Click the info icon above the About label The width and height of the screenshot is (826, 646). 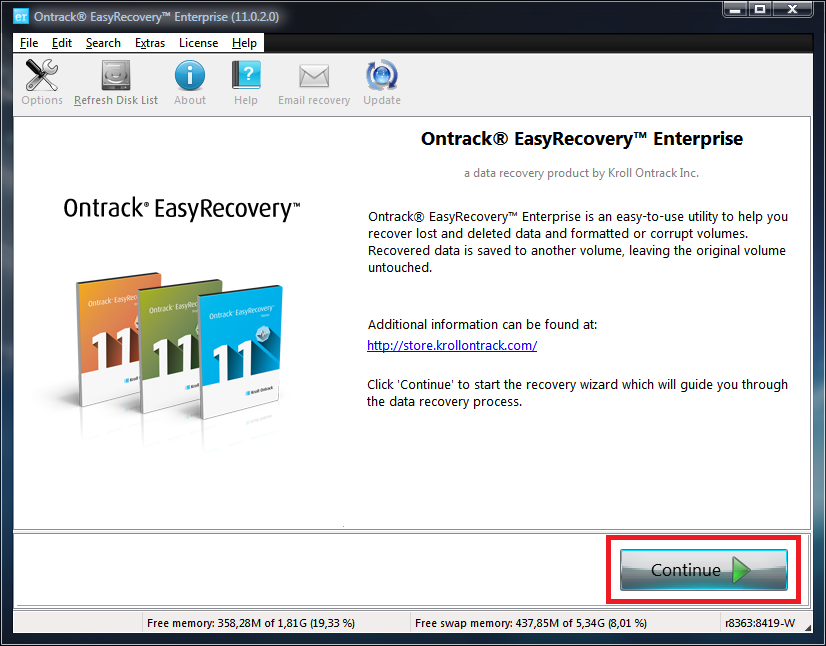(189, 72)
